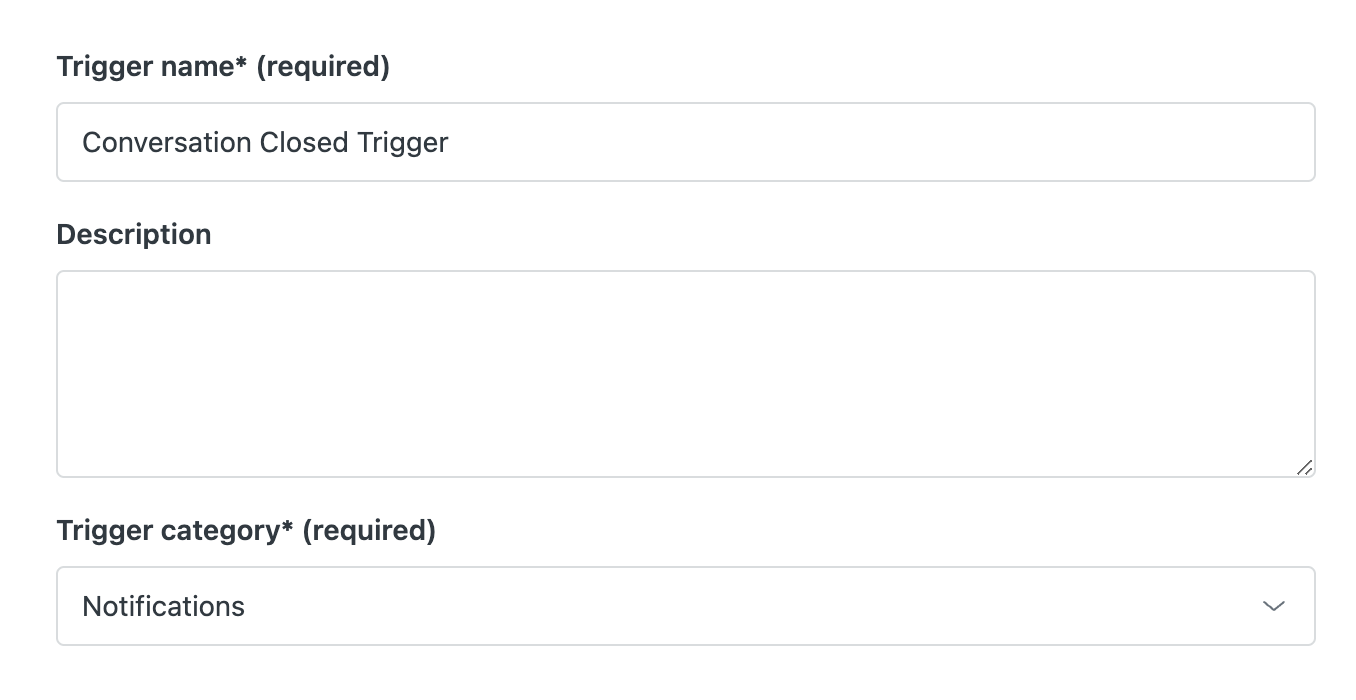Place cursor on the word "Conversation"
The width and height of the screenshot is (1356, 700).
166,142
